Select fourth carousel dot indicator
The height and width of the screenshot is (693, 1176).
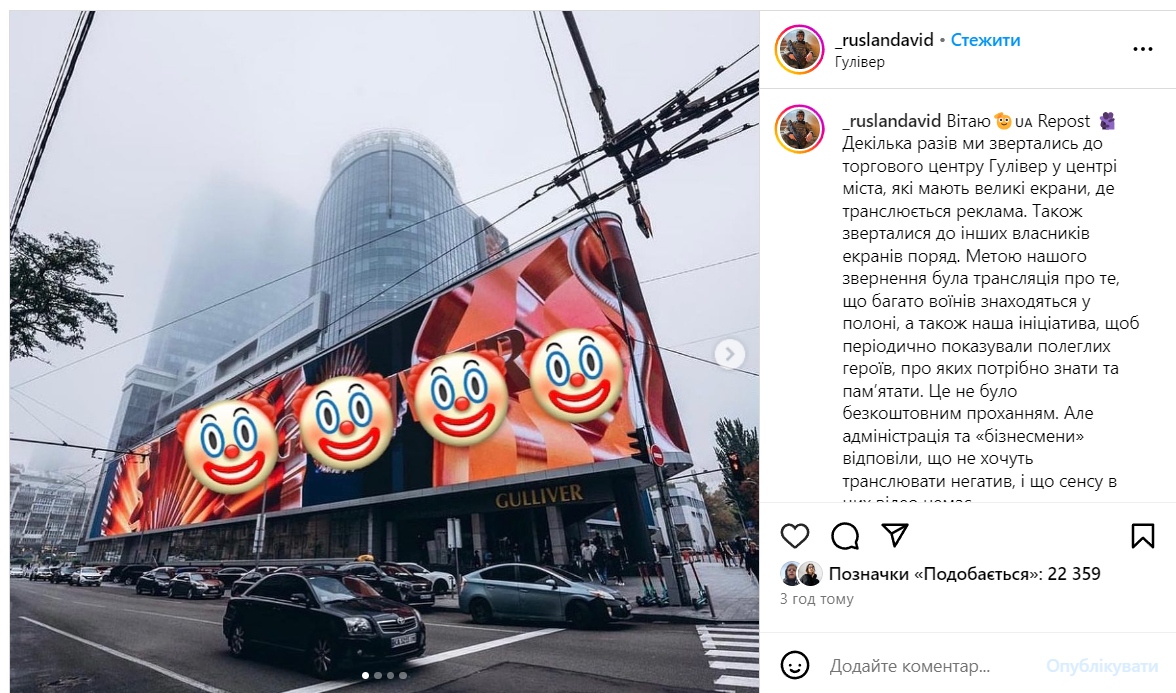click(403, 675)
